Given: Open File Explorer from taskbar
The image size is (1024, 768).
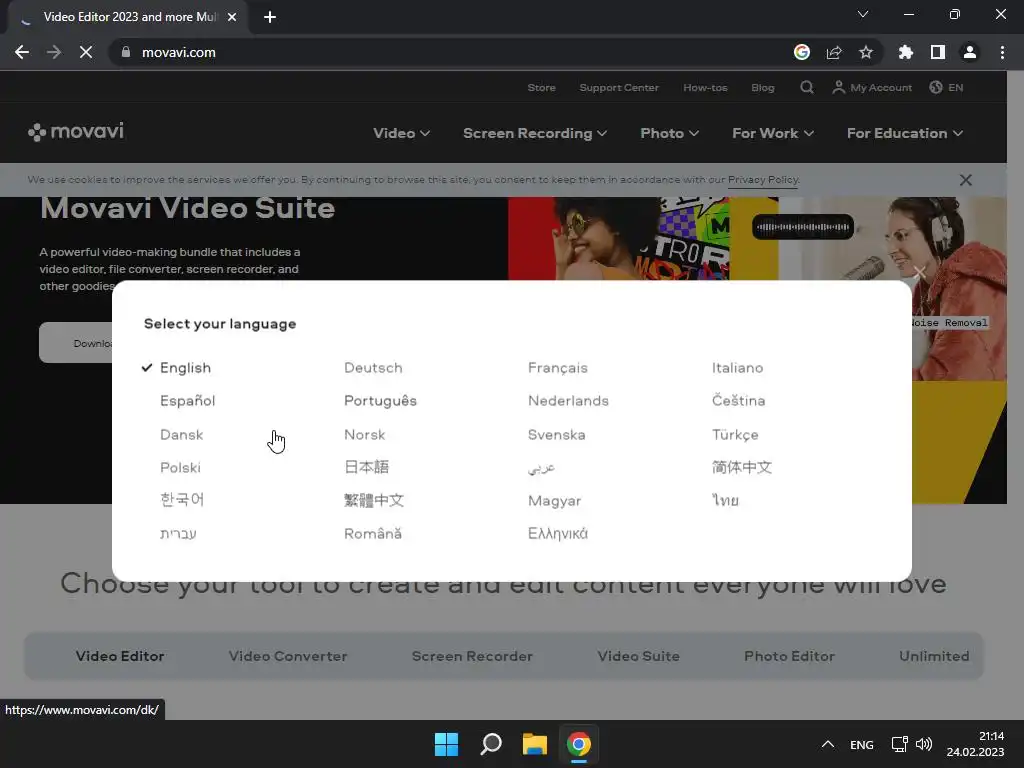Looking at the screenshot, I should (534, 744).
